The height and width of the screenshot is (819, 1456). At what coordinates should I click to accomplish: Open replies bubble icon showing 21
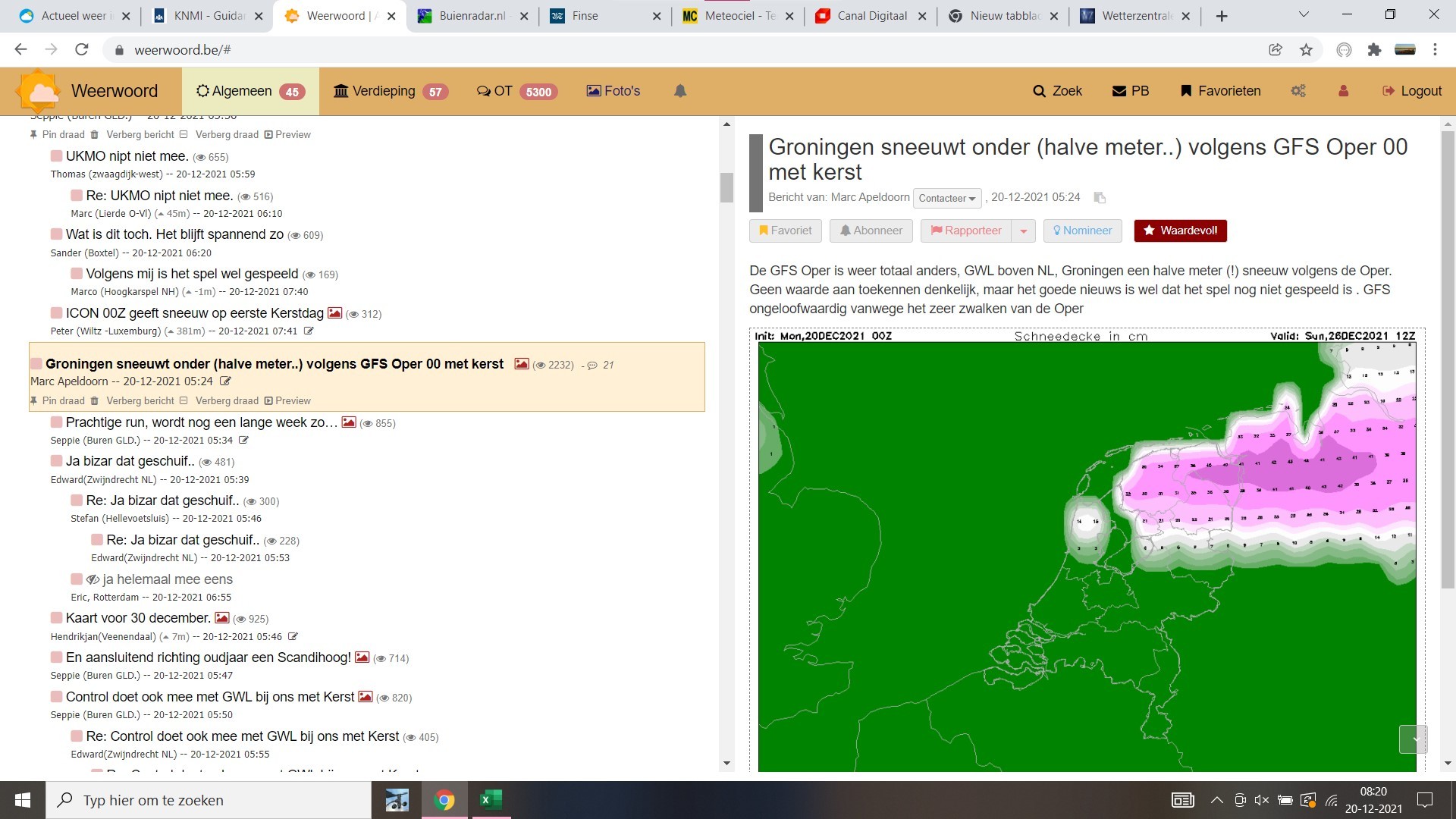click(x=593, y=366)
